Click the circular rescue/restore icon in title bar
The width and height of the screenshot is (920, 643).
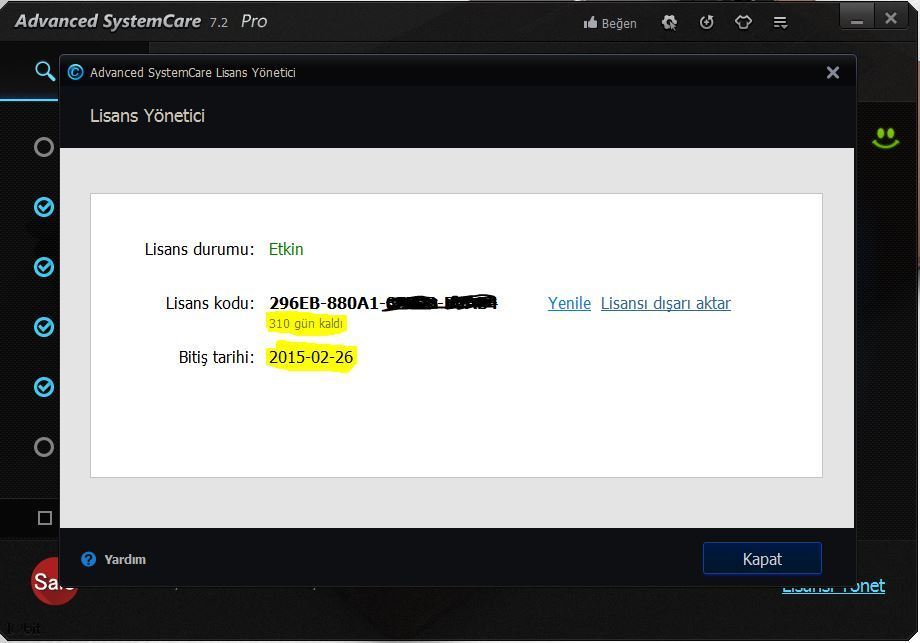pos(706,22)
